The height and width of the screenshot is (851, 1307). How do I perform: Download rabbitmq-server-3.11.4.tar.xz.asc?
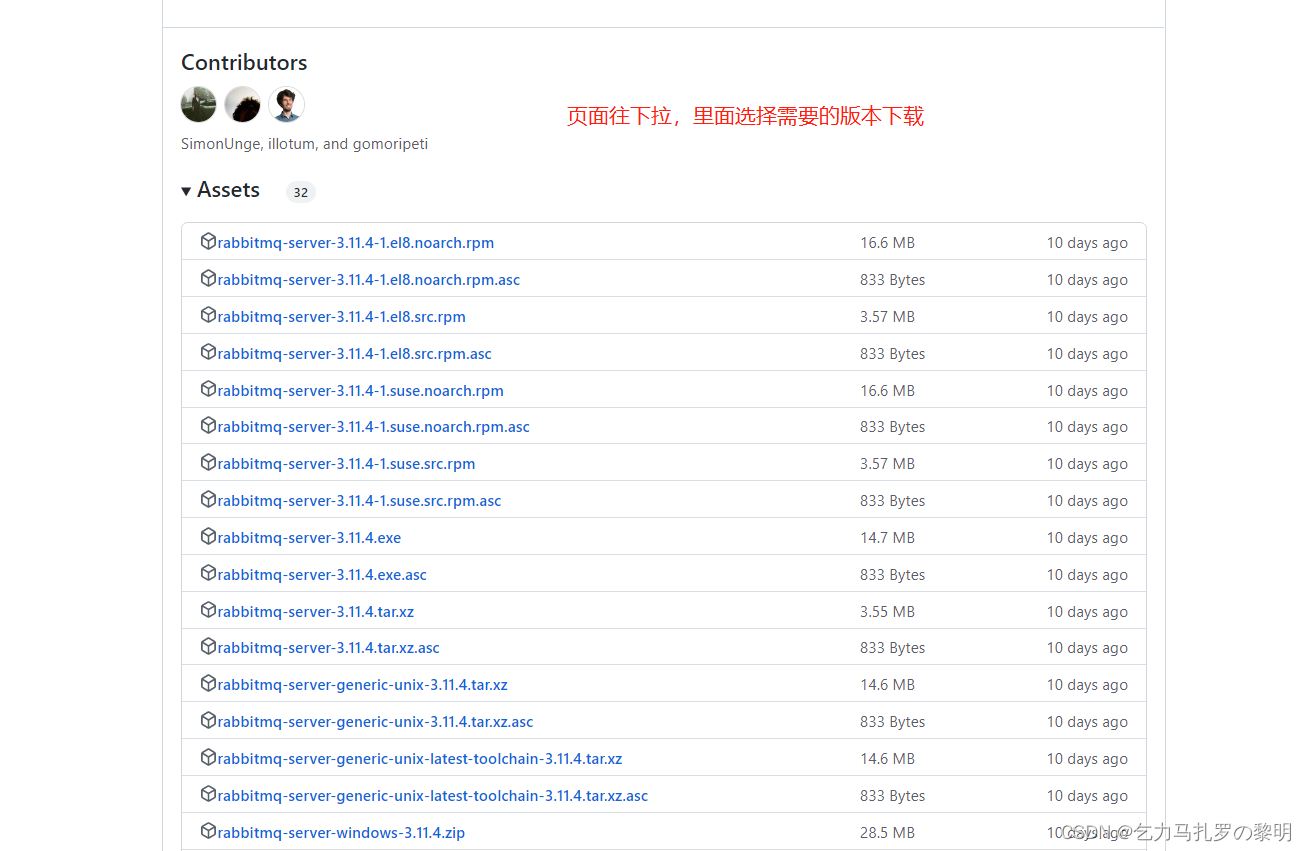(x=329, y=648)
